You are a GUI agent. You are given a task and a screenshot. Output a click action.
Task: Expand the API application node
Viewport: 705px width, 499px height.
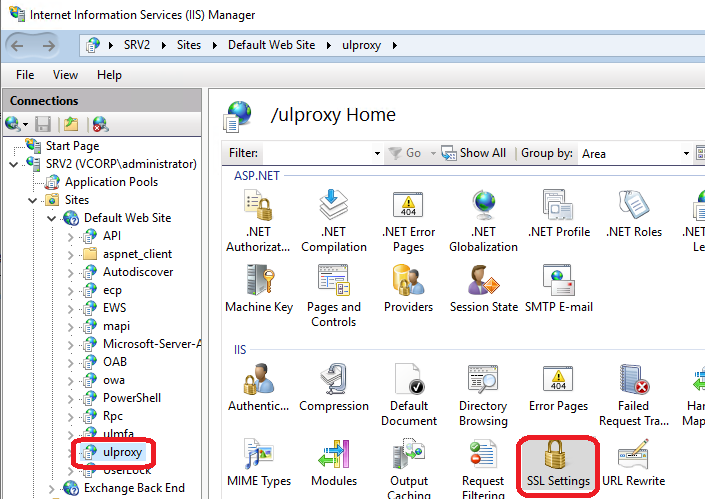[71, 236]
